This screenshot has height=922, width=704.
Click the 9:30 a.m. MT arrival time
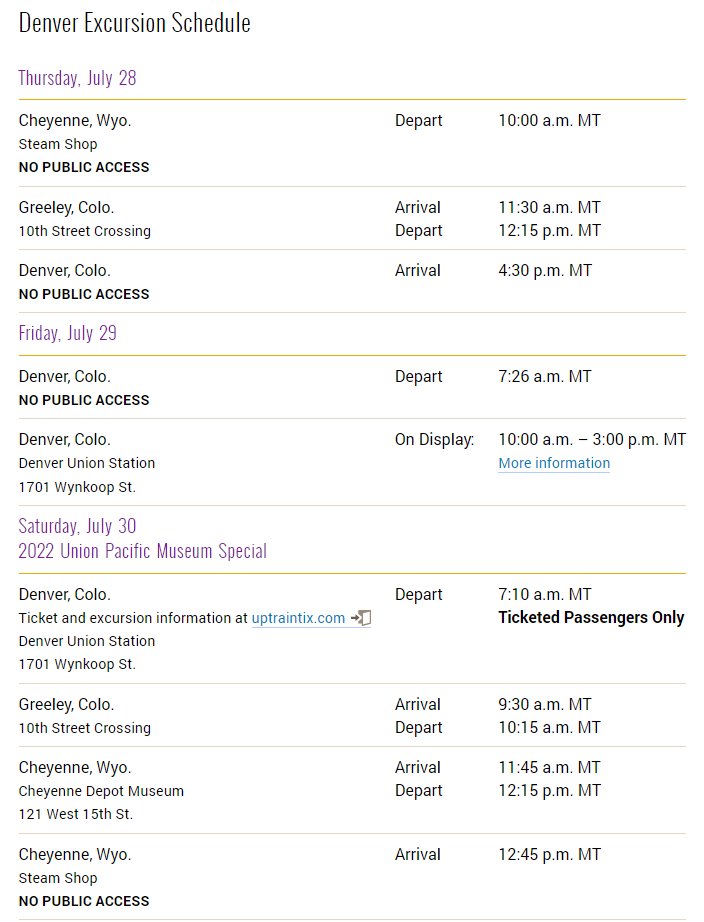545,704
